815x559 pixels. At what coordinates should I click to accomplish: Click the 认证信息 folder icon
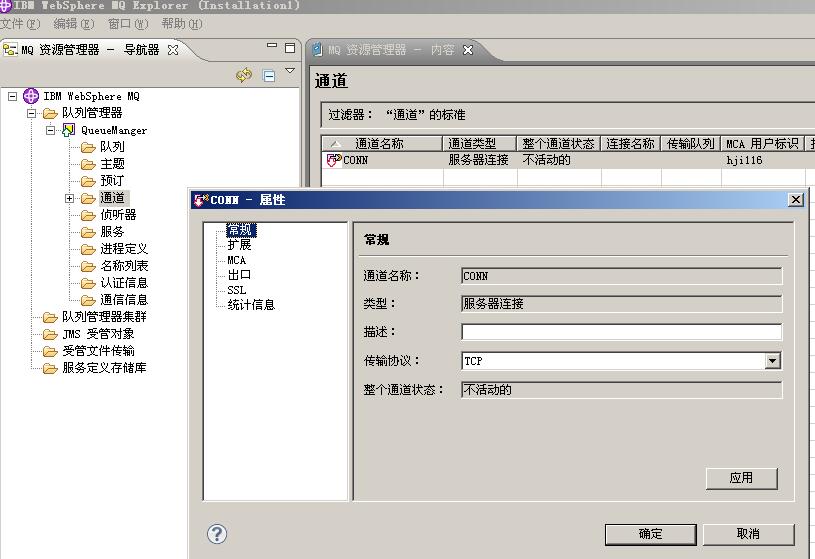[88, 283]
